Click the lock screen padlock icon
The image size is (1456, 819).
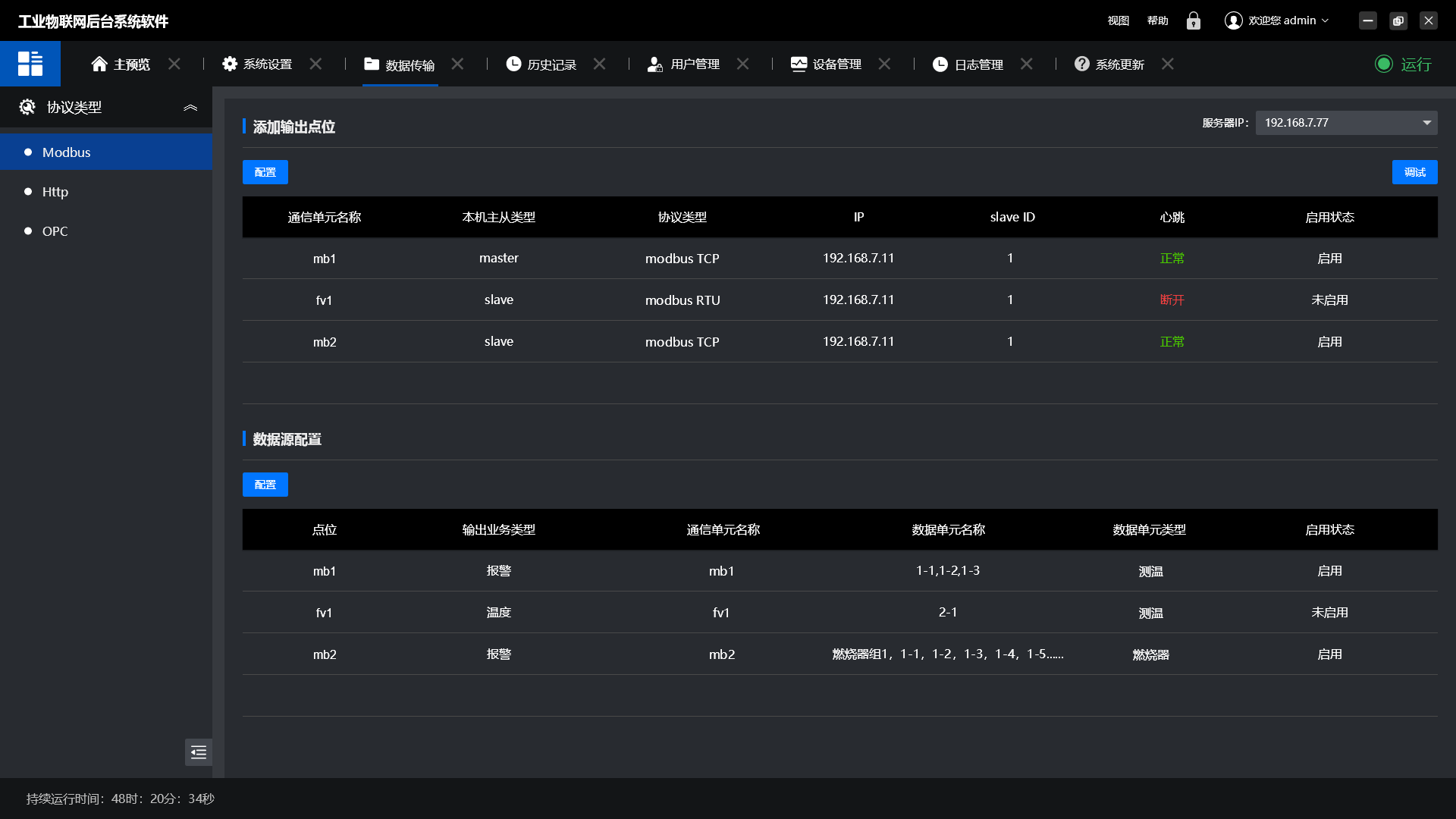(1194, 20)
